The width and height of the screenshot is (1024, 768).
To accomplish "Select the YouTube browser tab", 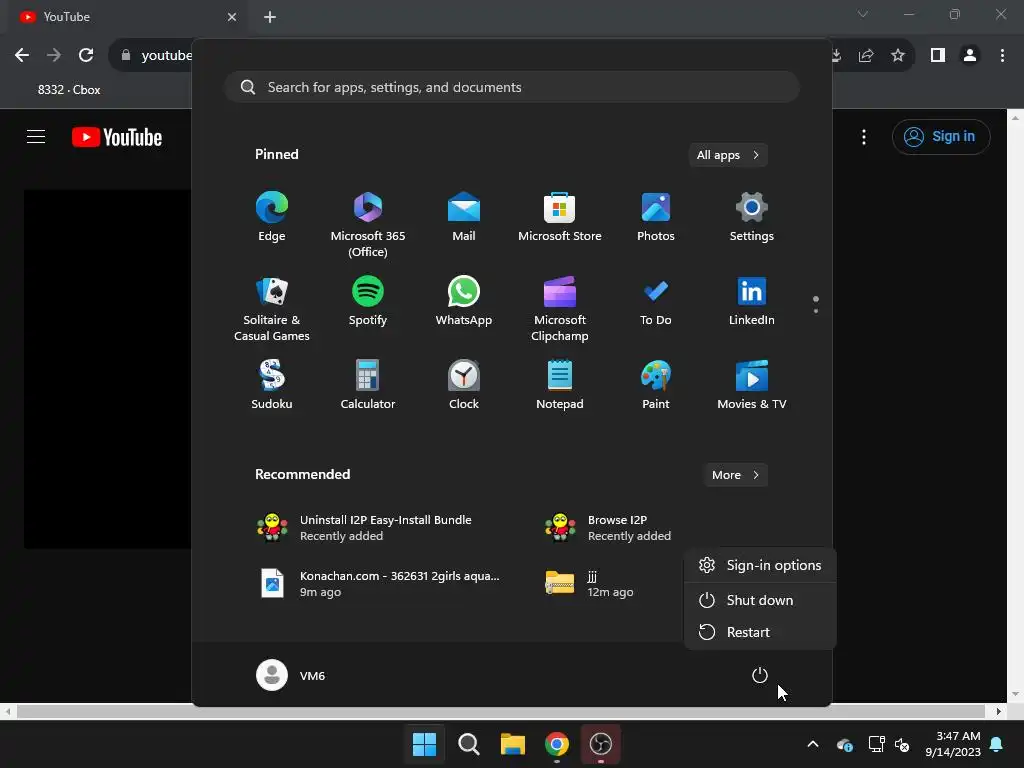I will point(127,17).
